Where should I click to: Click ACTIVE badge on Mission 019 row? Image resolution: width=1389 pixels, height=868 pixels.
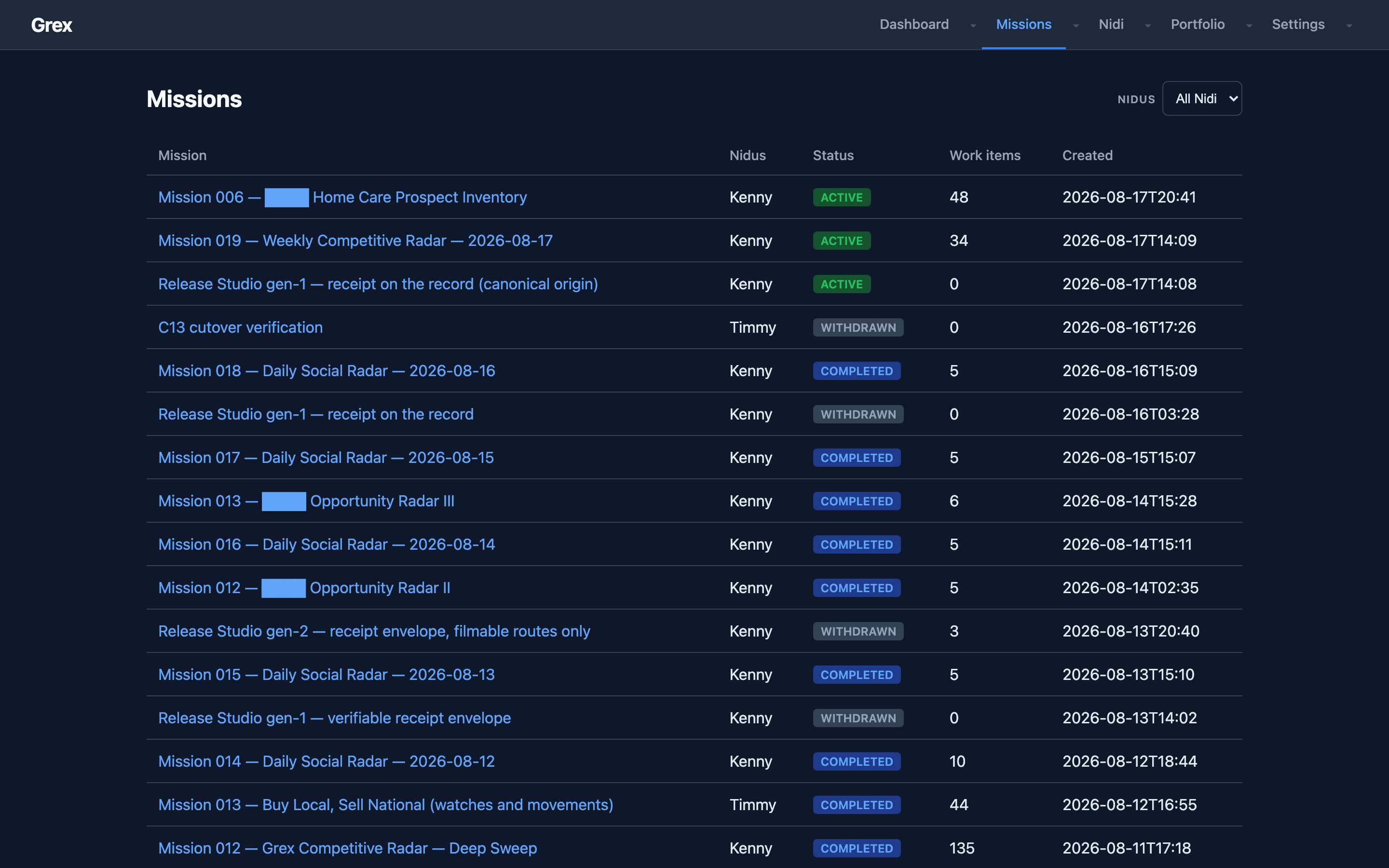(842, 241)
